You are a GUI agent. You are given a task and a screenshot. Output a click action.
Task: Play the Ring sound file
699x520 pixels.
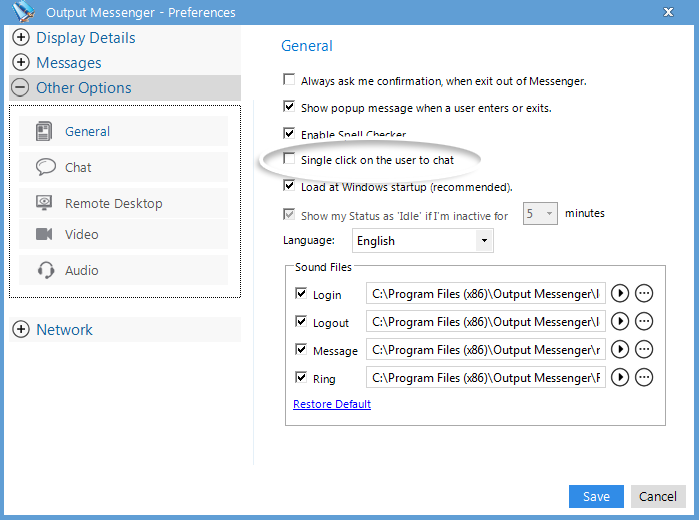[620, 378]
